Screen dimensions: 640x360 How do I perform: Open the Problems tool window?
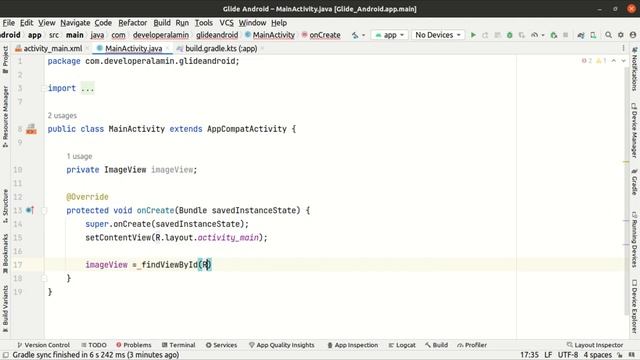click(133, 345)
